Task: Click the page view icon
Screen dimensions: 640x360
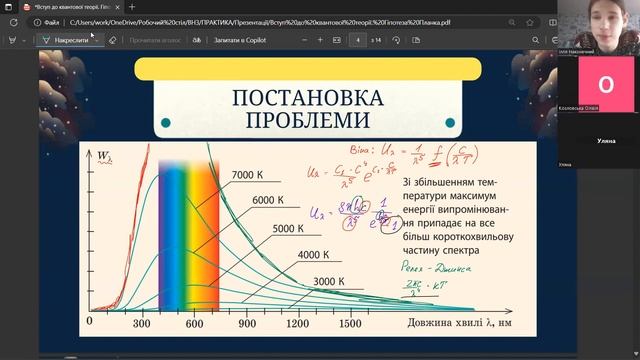Action: 416,40
